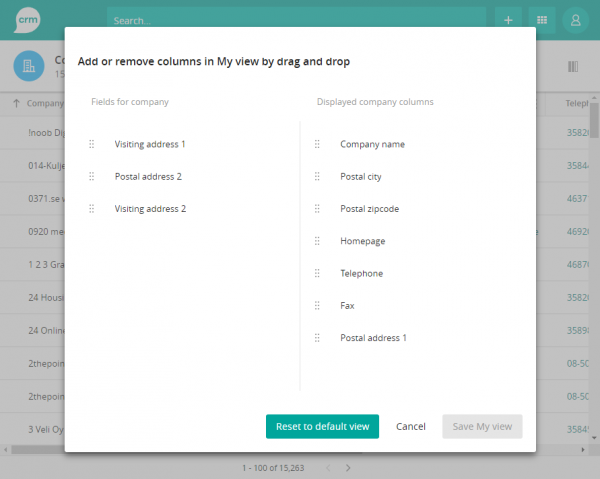The image size is (600, 479).
Task: Click the drag handle beside Postal city
Action: click(x=317, y=177)
